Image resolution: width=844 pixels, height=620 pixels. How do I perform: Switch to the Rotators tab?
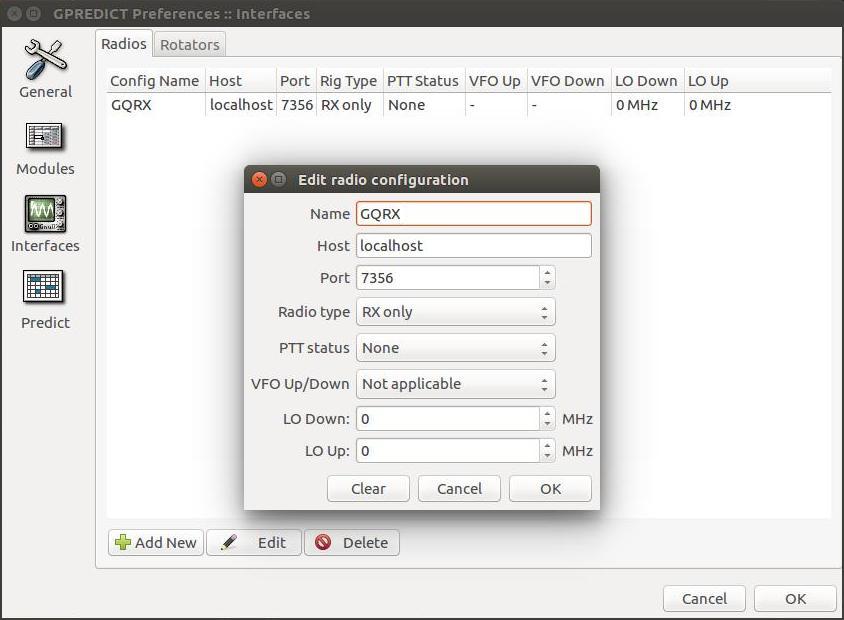click(x=189, y=45)
